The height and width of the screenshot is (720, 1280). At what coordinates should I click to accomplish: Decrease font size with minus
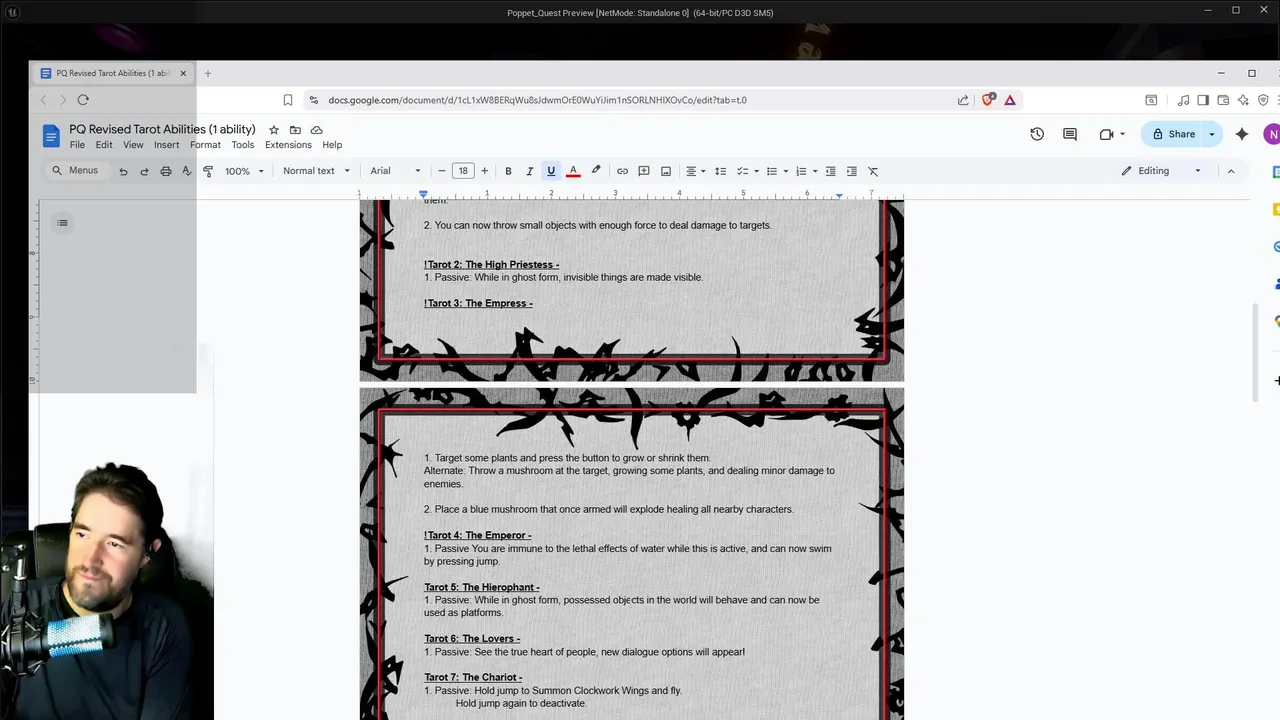(x=442, y=171)
